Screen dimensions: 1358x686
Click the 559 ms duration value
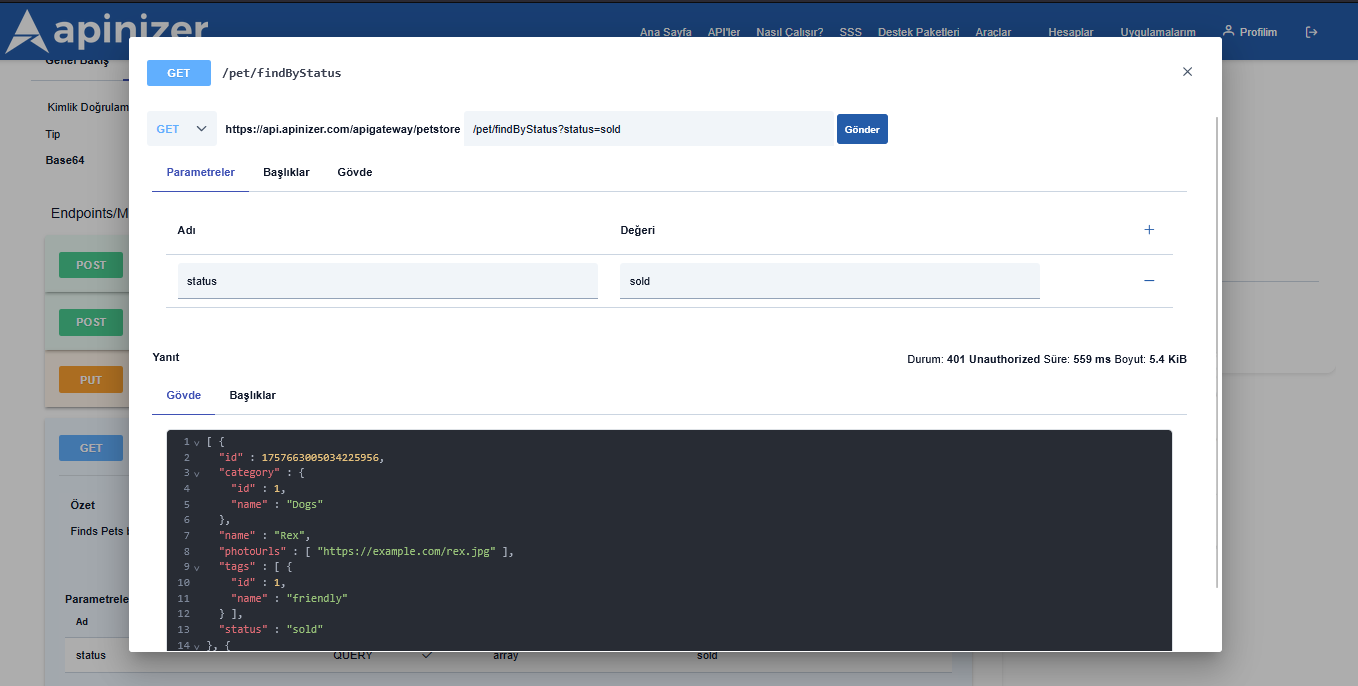tap(1091, 359)
